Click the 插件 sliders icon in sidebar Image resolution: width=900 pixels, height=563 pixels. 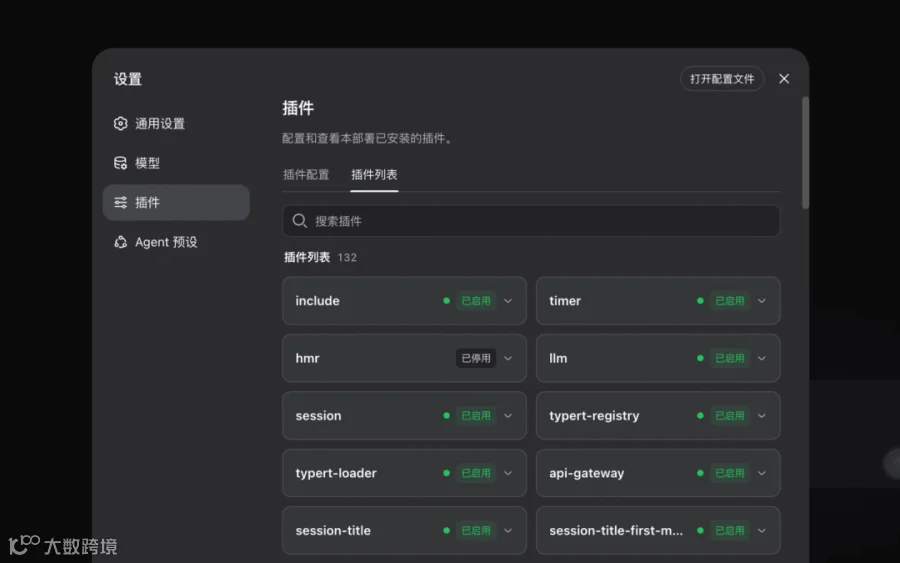click(121, 202)
